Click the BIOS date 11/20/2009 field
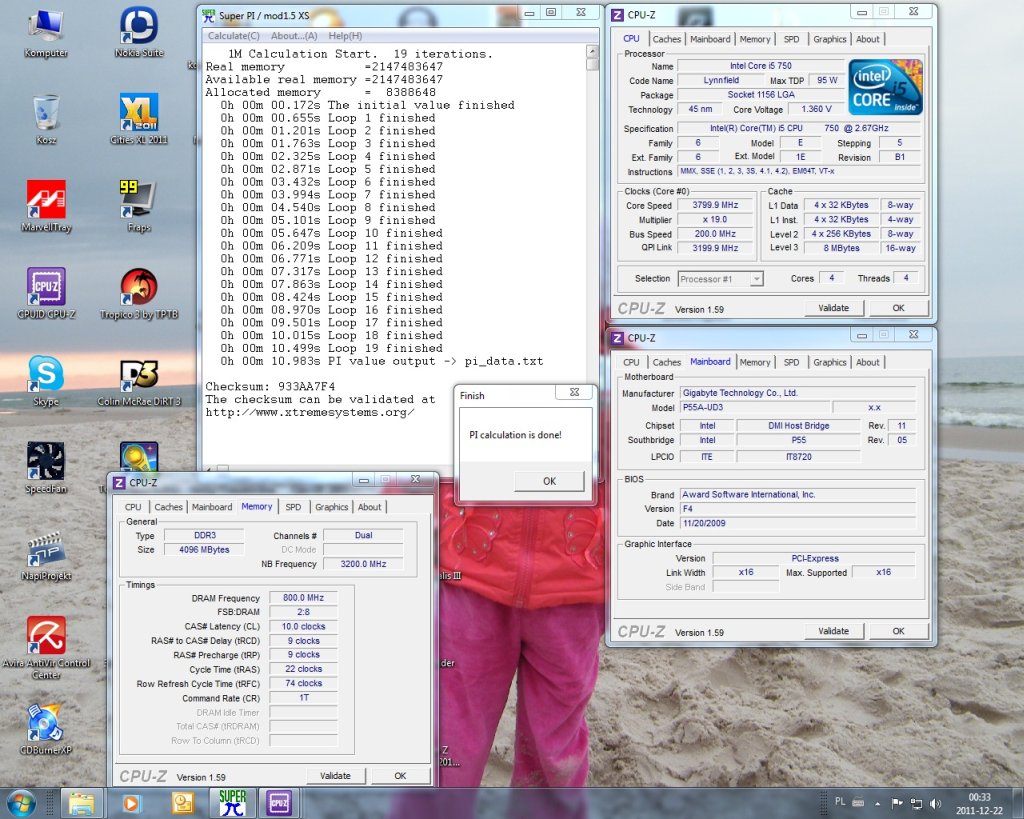The image size is (1024, 819). point(798,523)
